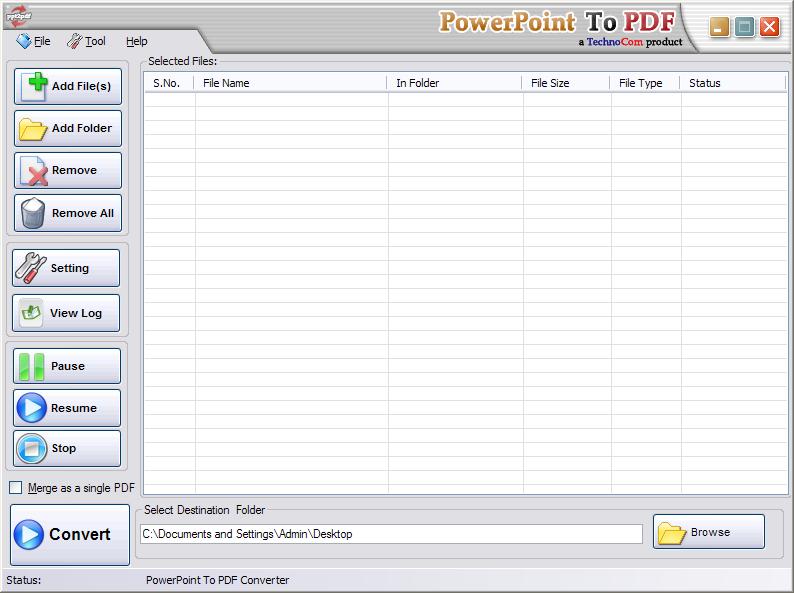The image size is (794, 593).
Task: Open Setting via the wrench icon
Action: 31,268
